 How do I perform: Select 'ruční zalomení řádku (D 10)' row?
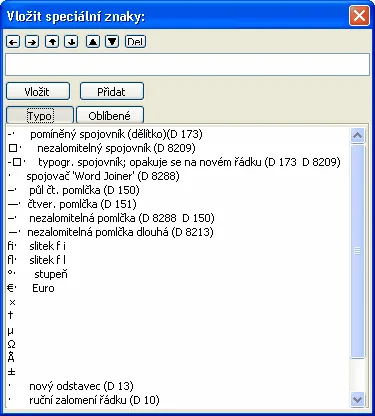[x=178, y=400]
